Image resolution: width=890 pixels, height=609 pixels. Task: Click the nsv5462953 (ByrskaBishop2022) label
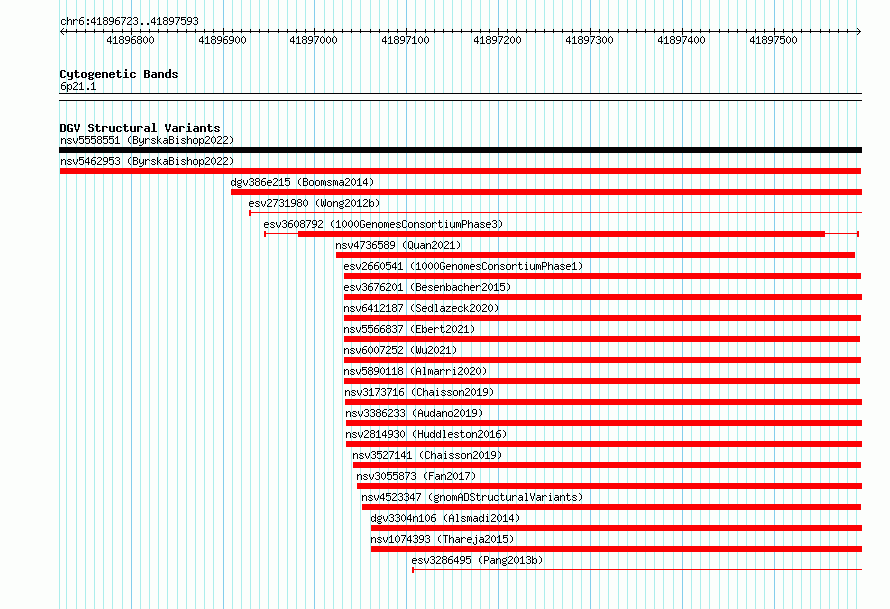[x=147, y=161]
